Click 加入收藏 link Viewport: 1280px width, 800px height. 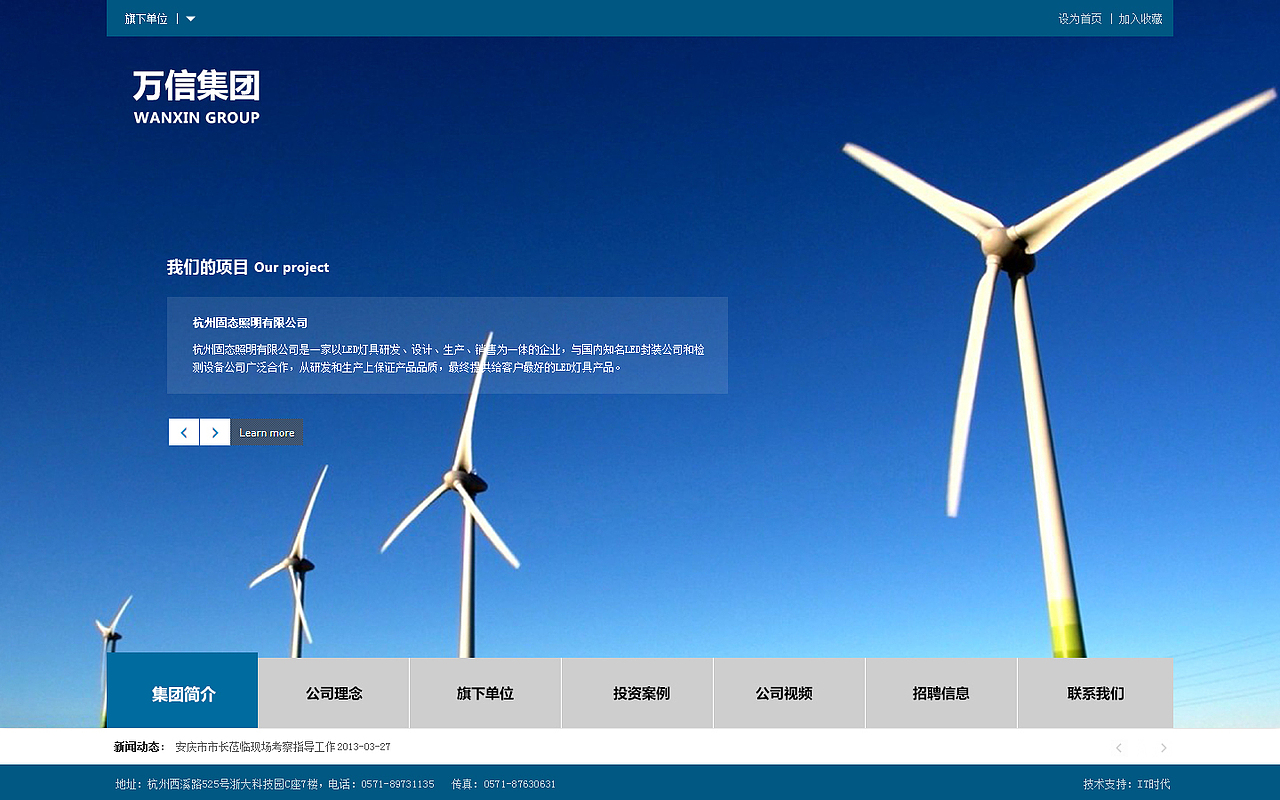[1140, 19]
